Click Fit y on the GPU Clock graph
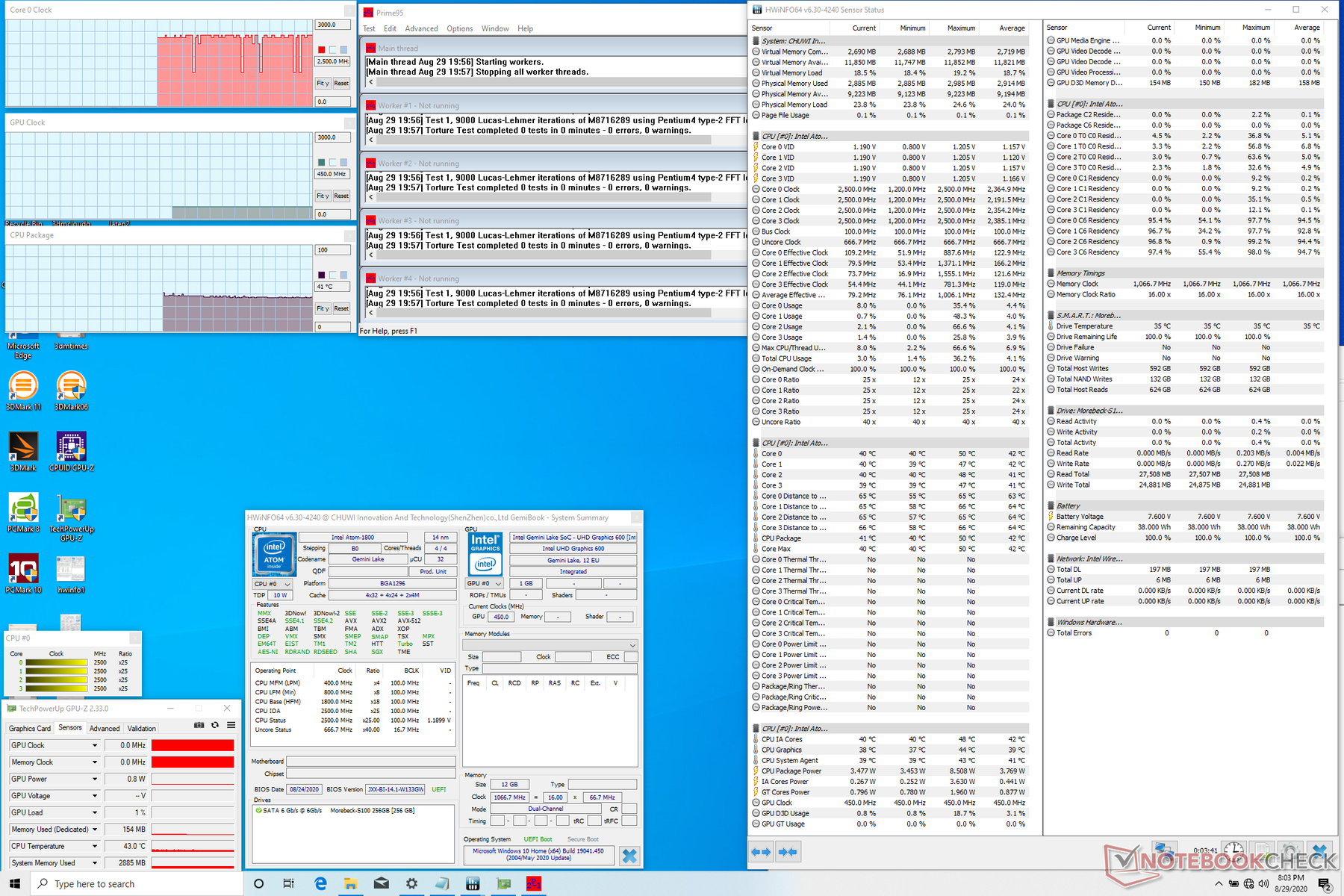 tap(323, 196)
